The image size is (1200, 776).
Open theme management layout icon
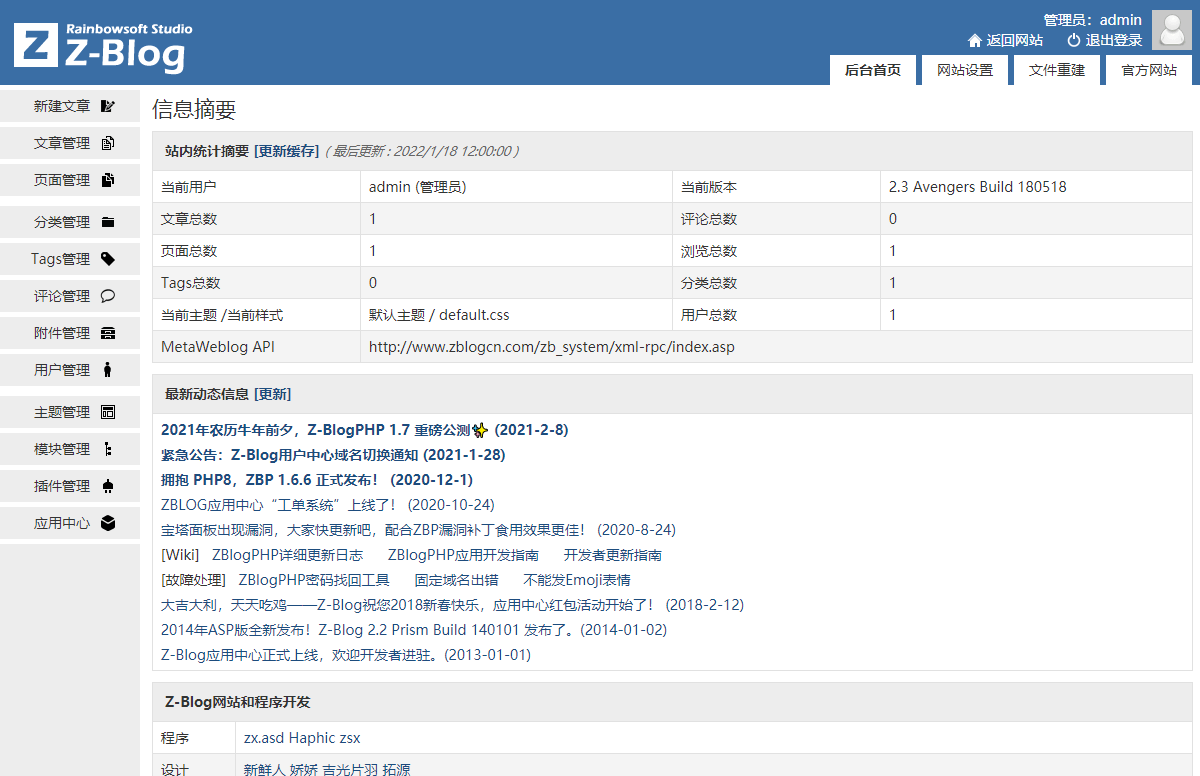tap(108, 412)
